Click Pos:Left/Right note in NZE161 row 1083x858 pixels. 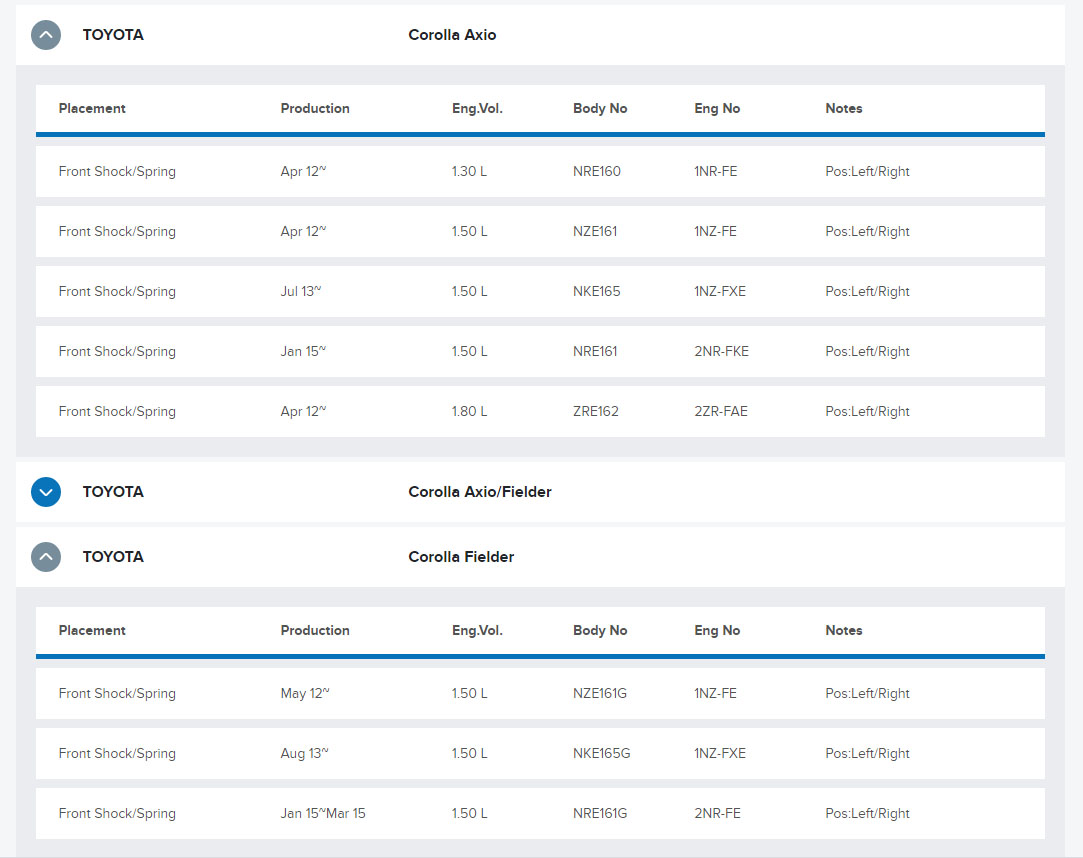click(x=867, y=231)
